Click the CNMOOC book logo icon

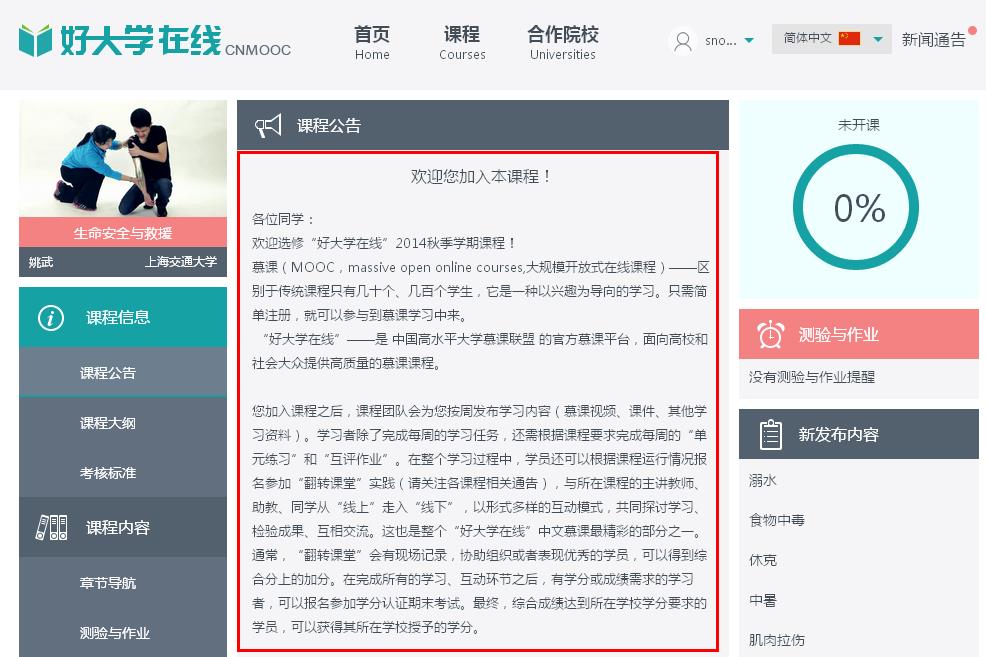click(35, 40)
